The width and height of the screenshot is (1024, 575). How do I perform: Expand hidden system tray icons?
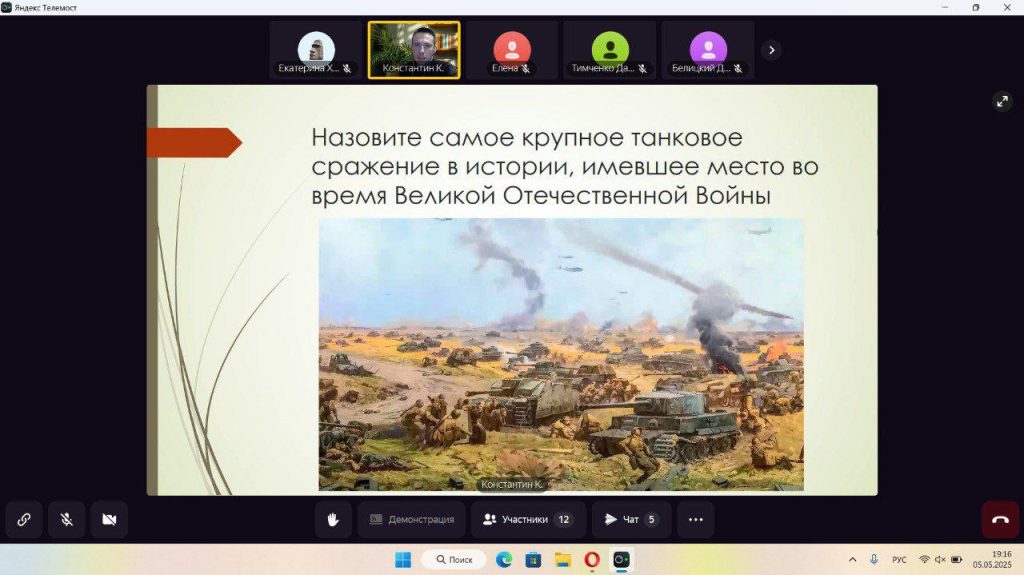(x=852, y=560)
